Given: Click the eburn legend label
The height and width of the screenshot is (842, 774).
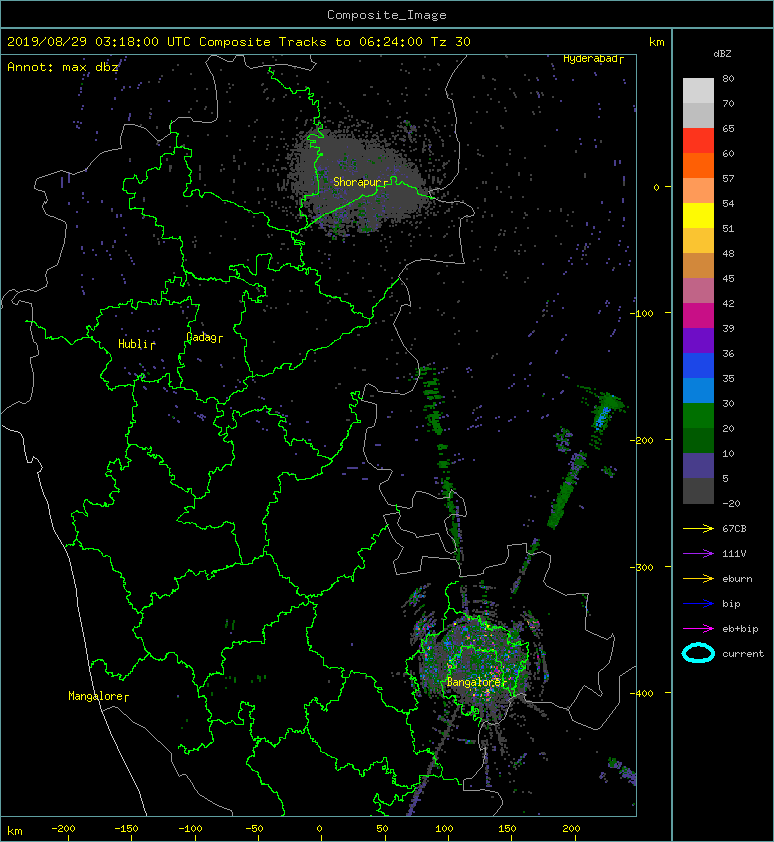Looking at the screenshot, I should pos(737,579).
